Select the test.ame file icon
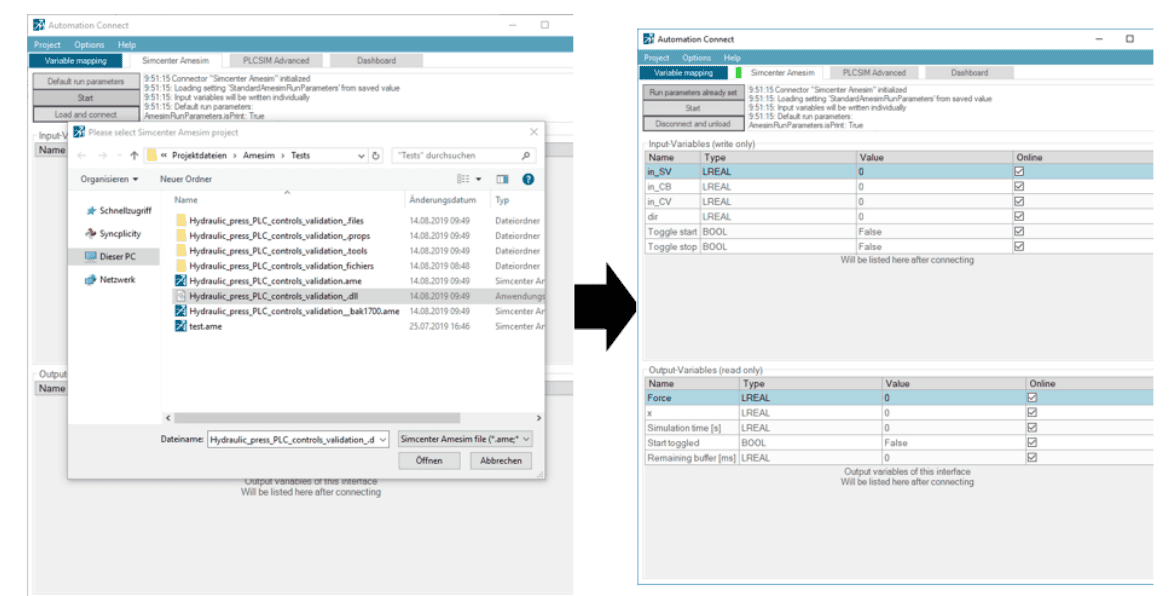The width and height of the screenshot is (1174, 596). click(x=181, y=327)
